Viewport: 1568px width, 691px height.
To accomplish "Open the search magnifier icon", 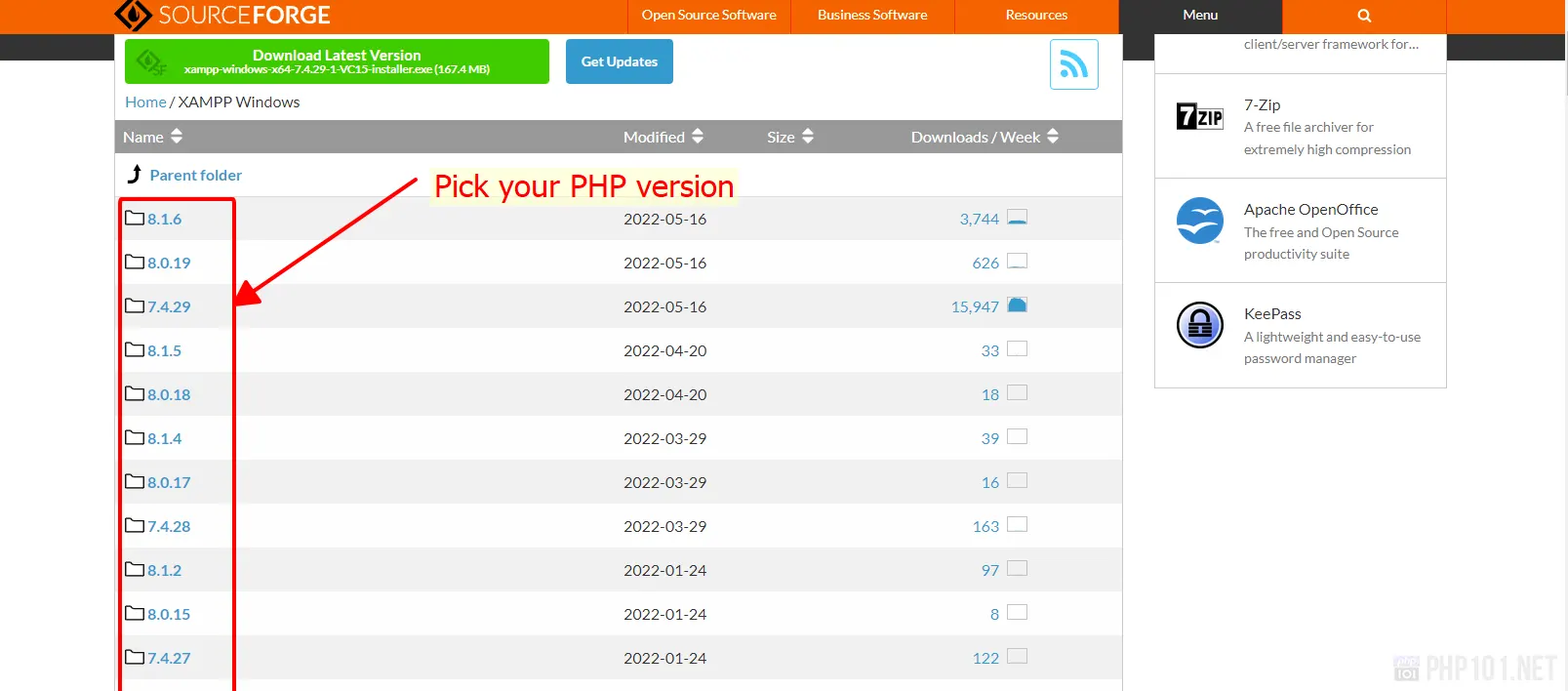I will pos(1363,16).
